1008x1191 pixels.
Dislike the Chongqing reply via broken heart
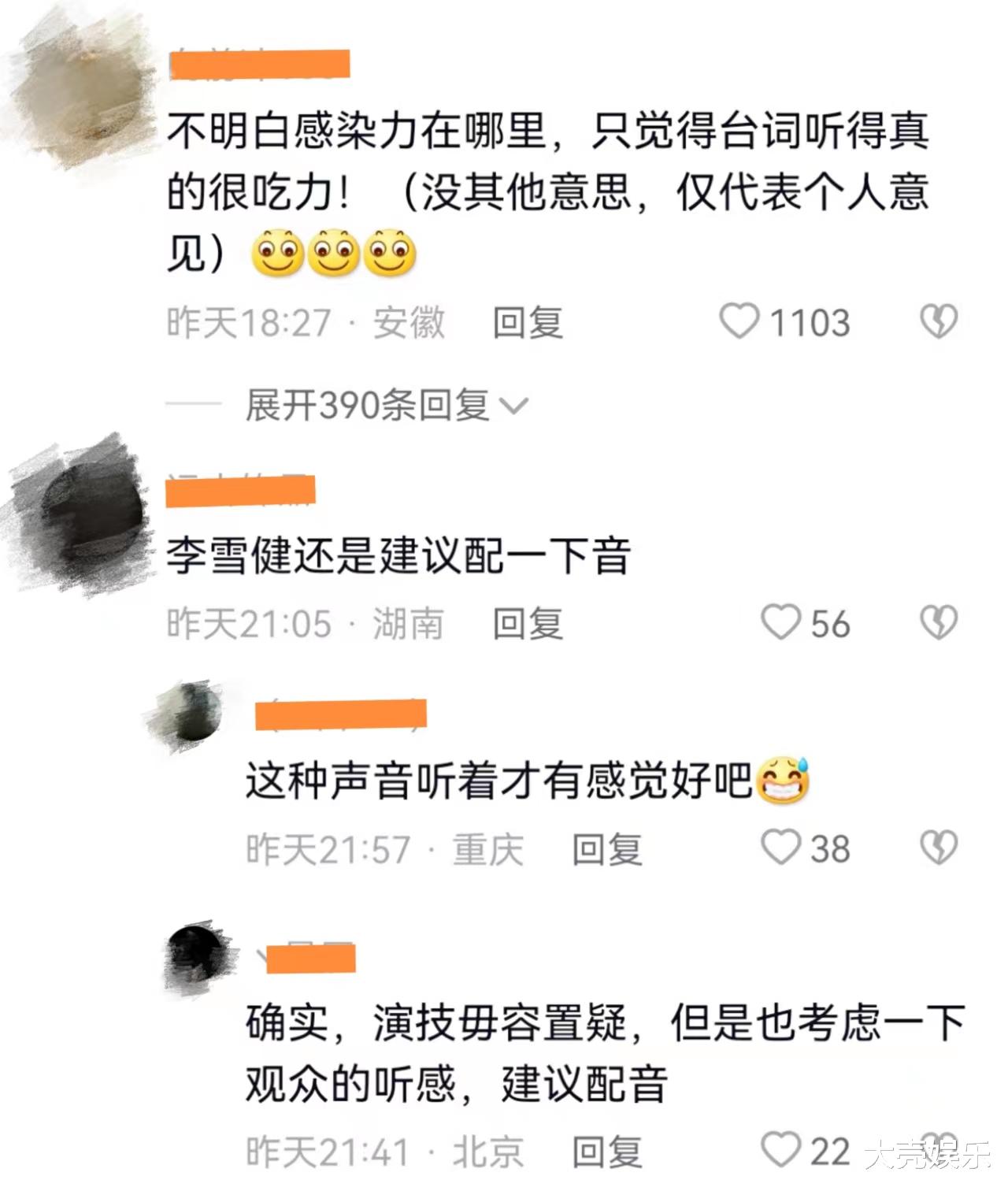939,848
